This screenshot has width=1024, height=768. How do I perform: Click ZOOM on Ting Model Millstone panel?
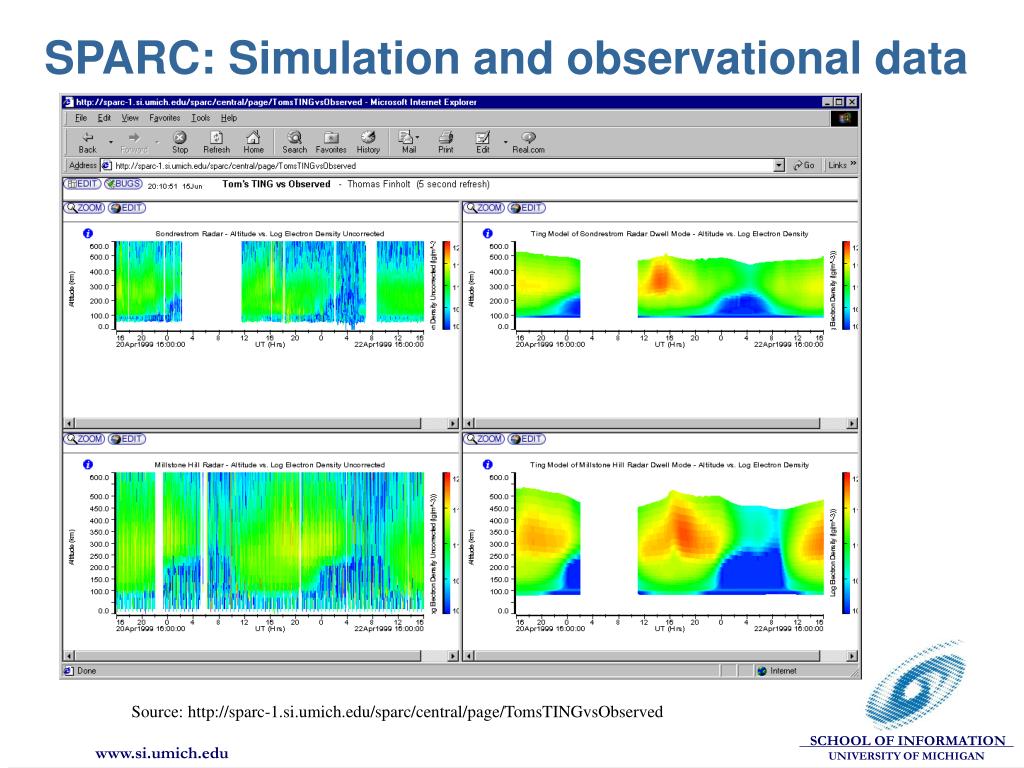(x=484, y=439)
